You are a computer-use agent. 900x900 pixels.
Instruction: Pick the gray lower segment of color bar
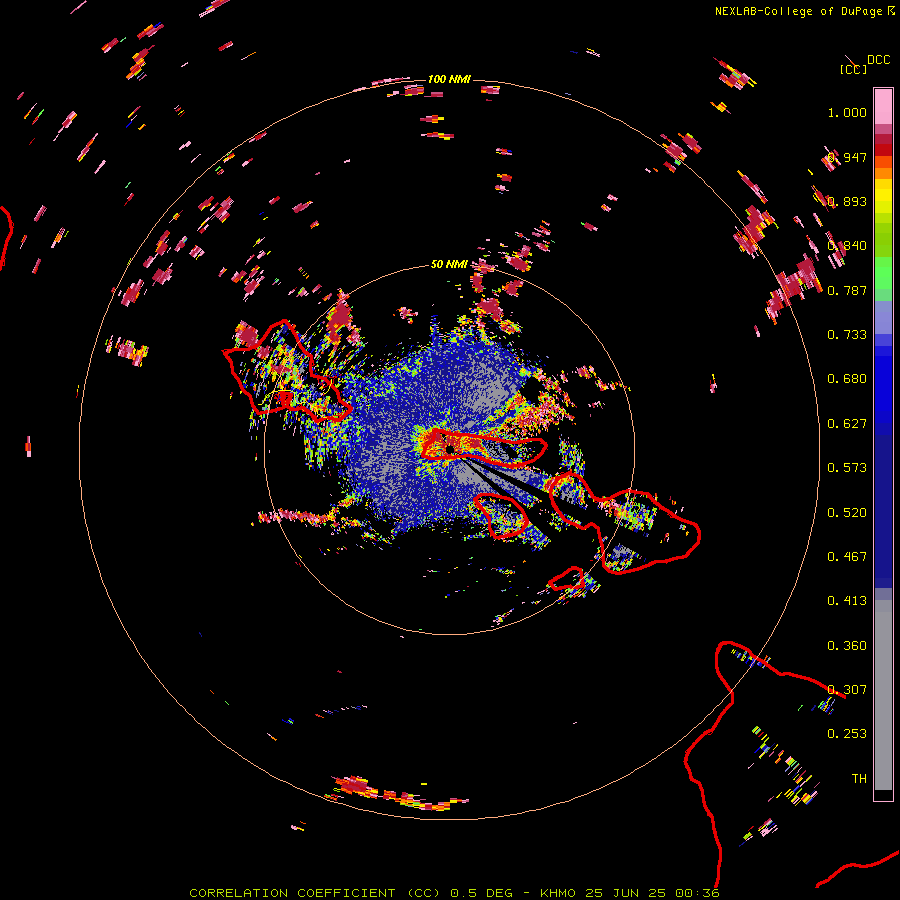pyautogui.click(x=883, y=695)
